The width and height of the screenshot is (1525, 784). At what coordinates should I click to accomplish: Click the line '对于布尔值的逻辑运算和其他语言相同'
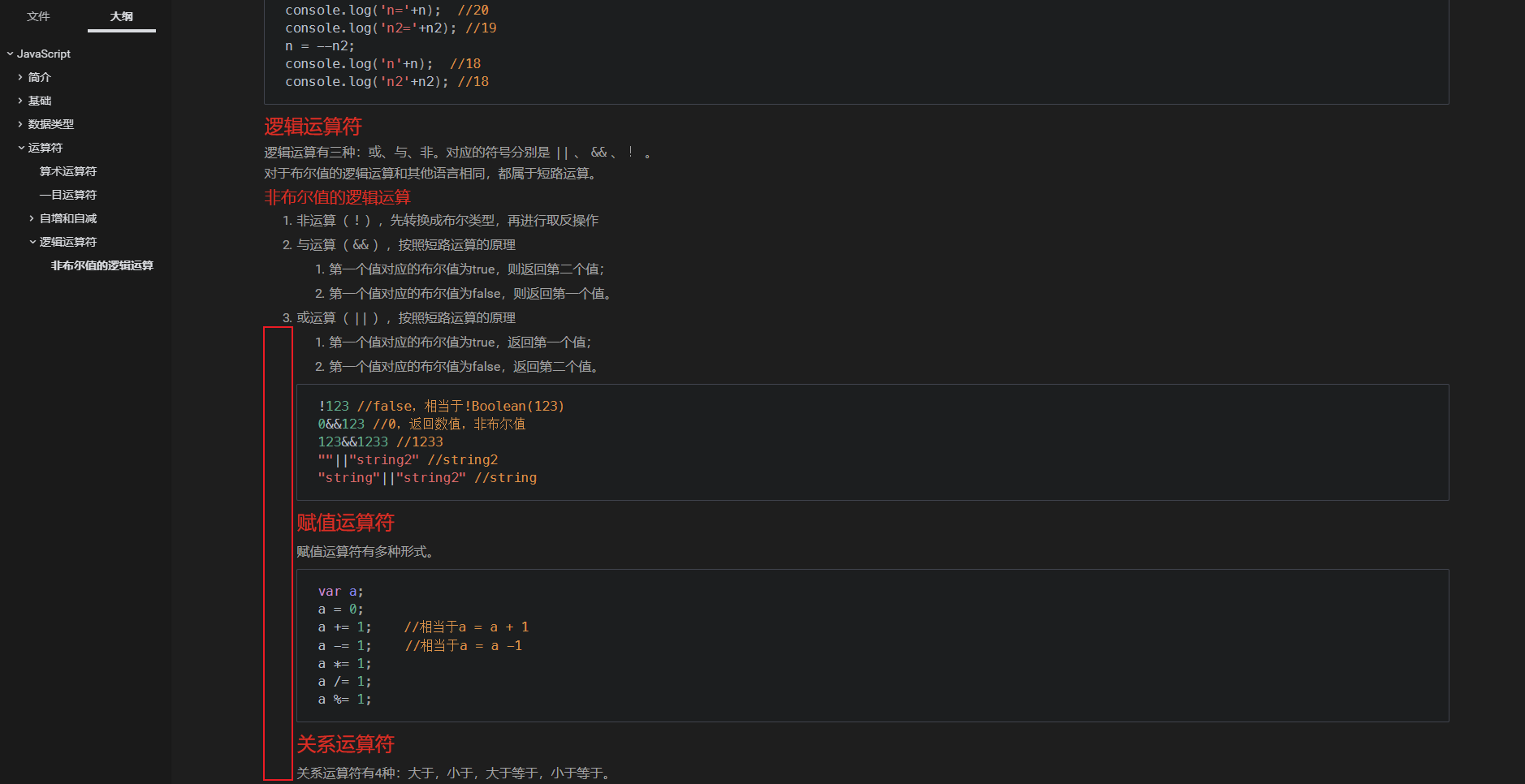pos(433,174)
